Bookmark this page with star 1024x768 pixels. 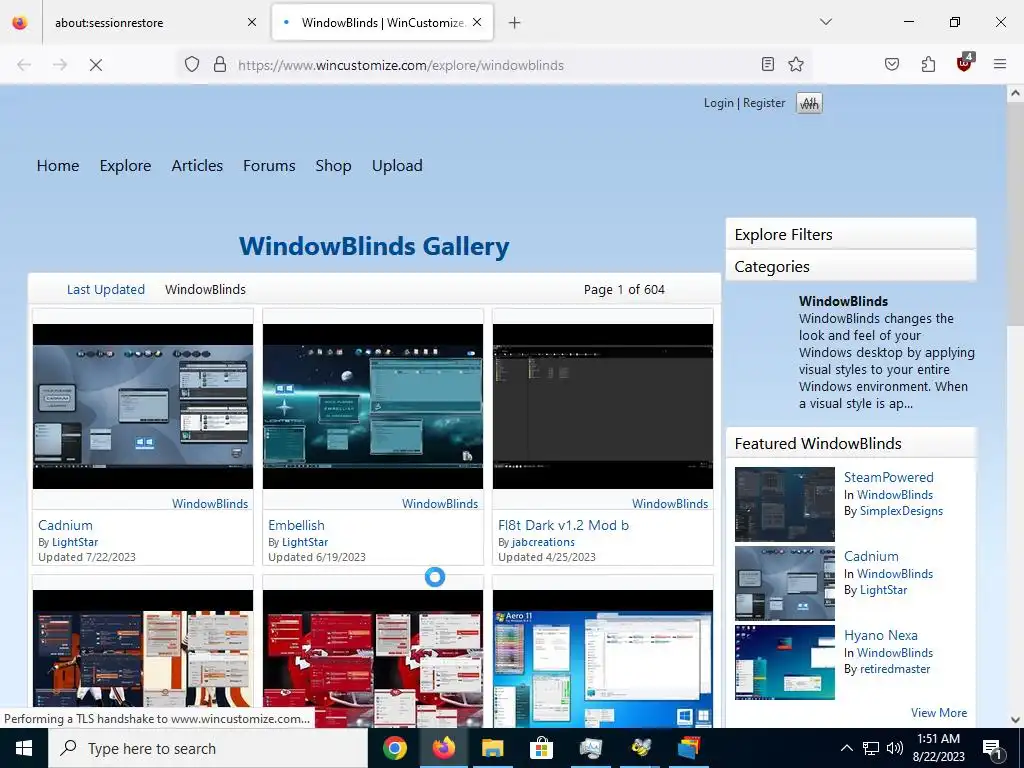(x=795, y=64)
